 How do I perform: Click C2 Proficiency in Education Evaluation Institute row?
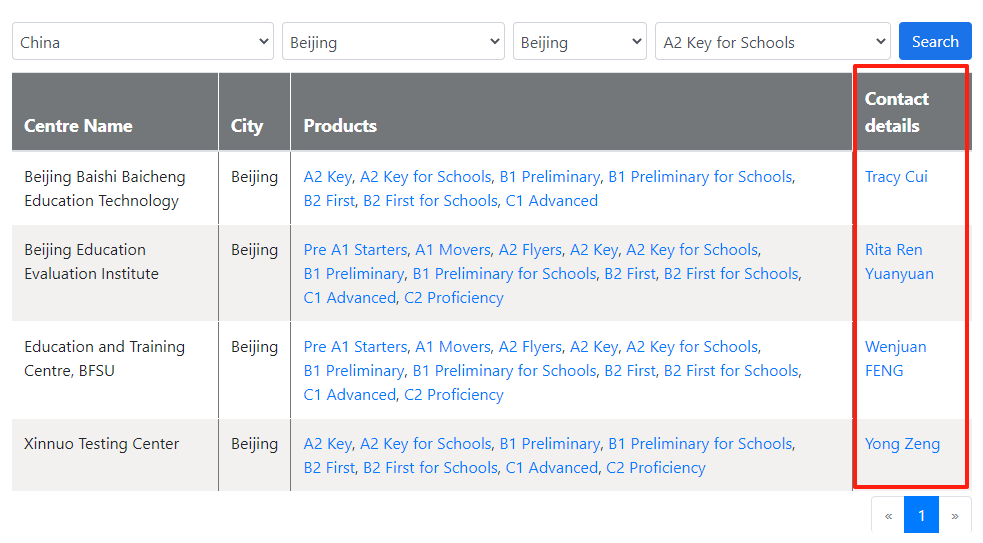coord(454,298)
